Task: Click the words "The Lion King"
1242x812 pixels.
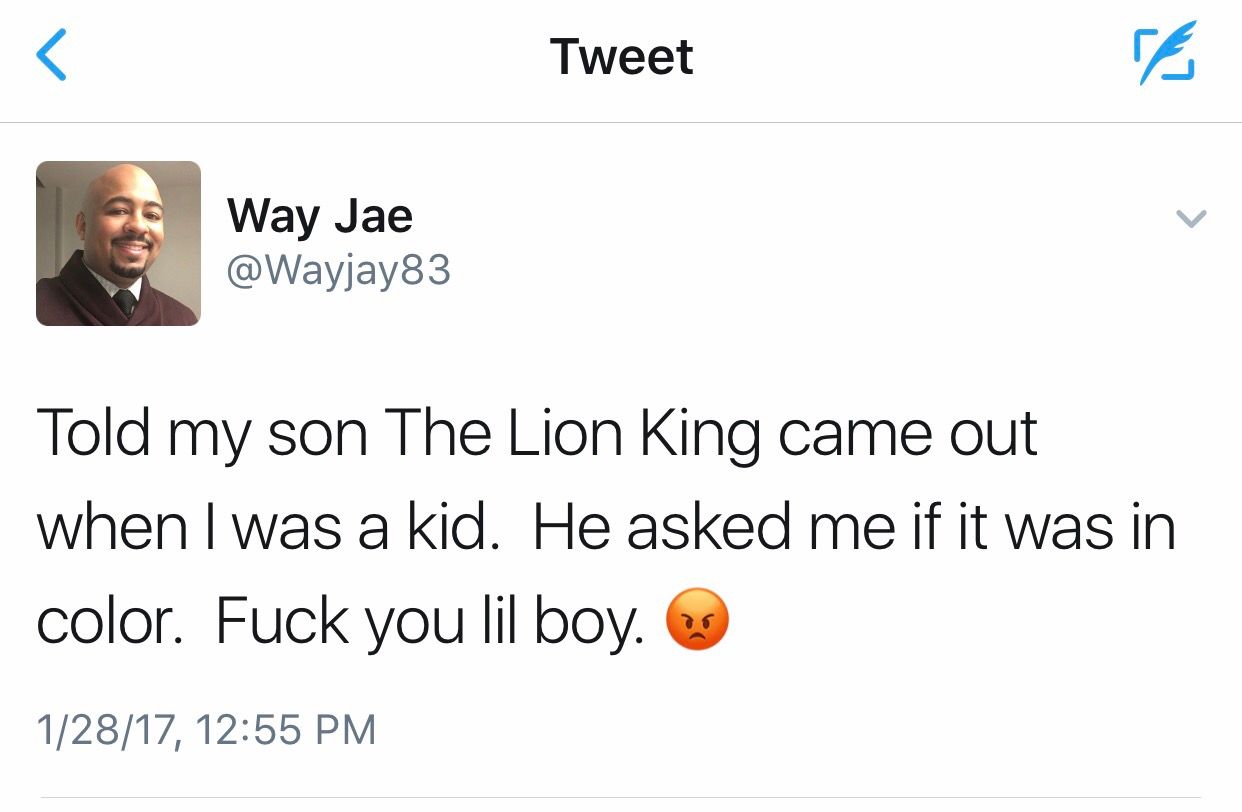Action: 570,432
